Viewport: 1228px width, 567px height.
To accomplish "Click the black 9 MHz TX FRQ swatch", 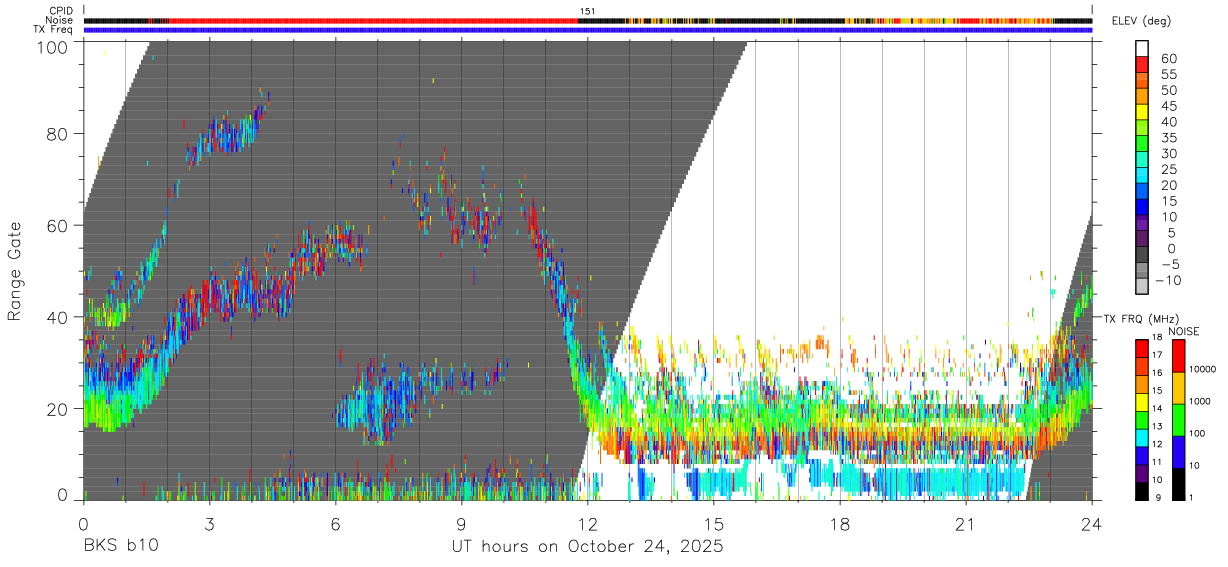I will tap(1141, 490).
